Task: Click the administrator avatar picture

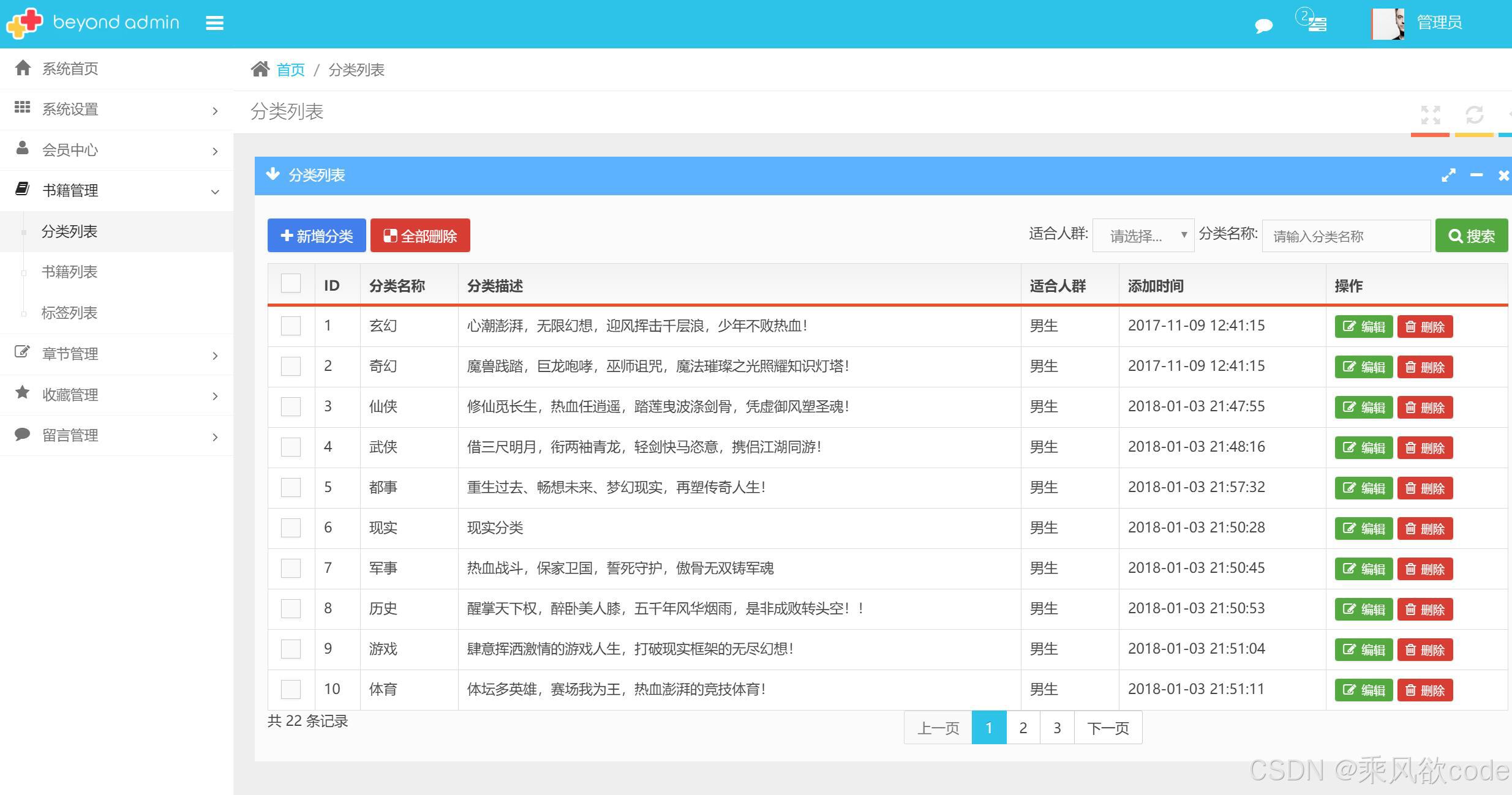Action: coord(1388,24)
